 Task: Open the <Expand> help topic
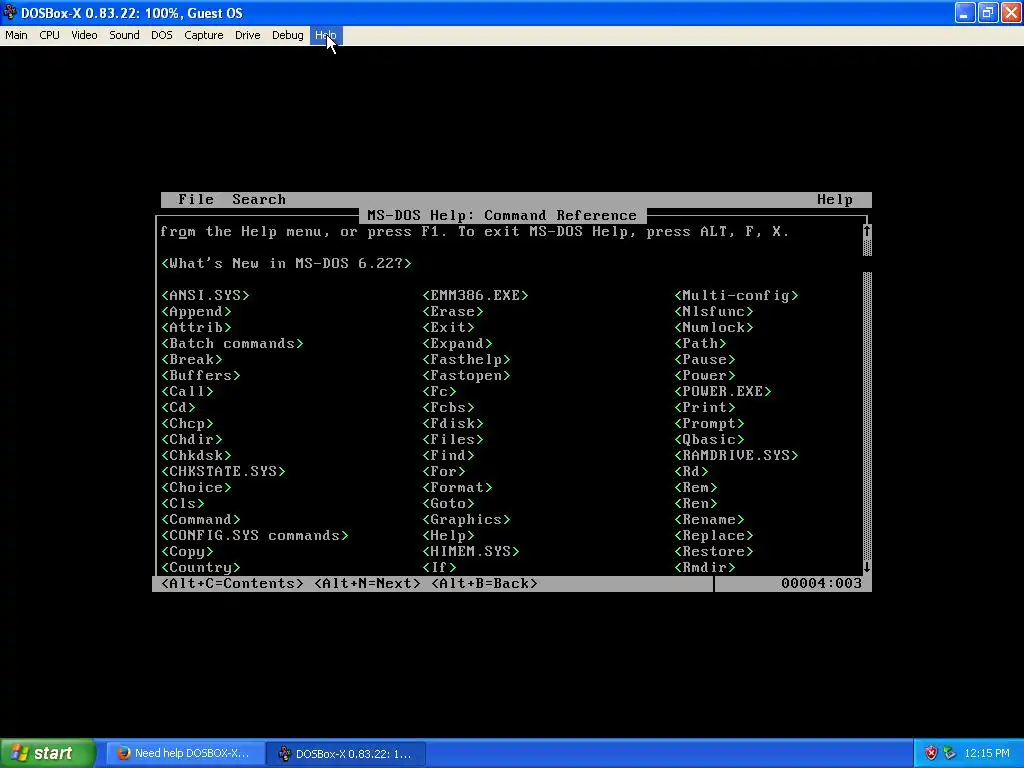pos(457,344)
